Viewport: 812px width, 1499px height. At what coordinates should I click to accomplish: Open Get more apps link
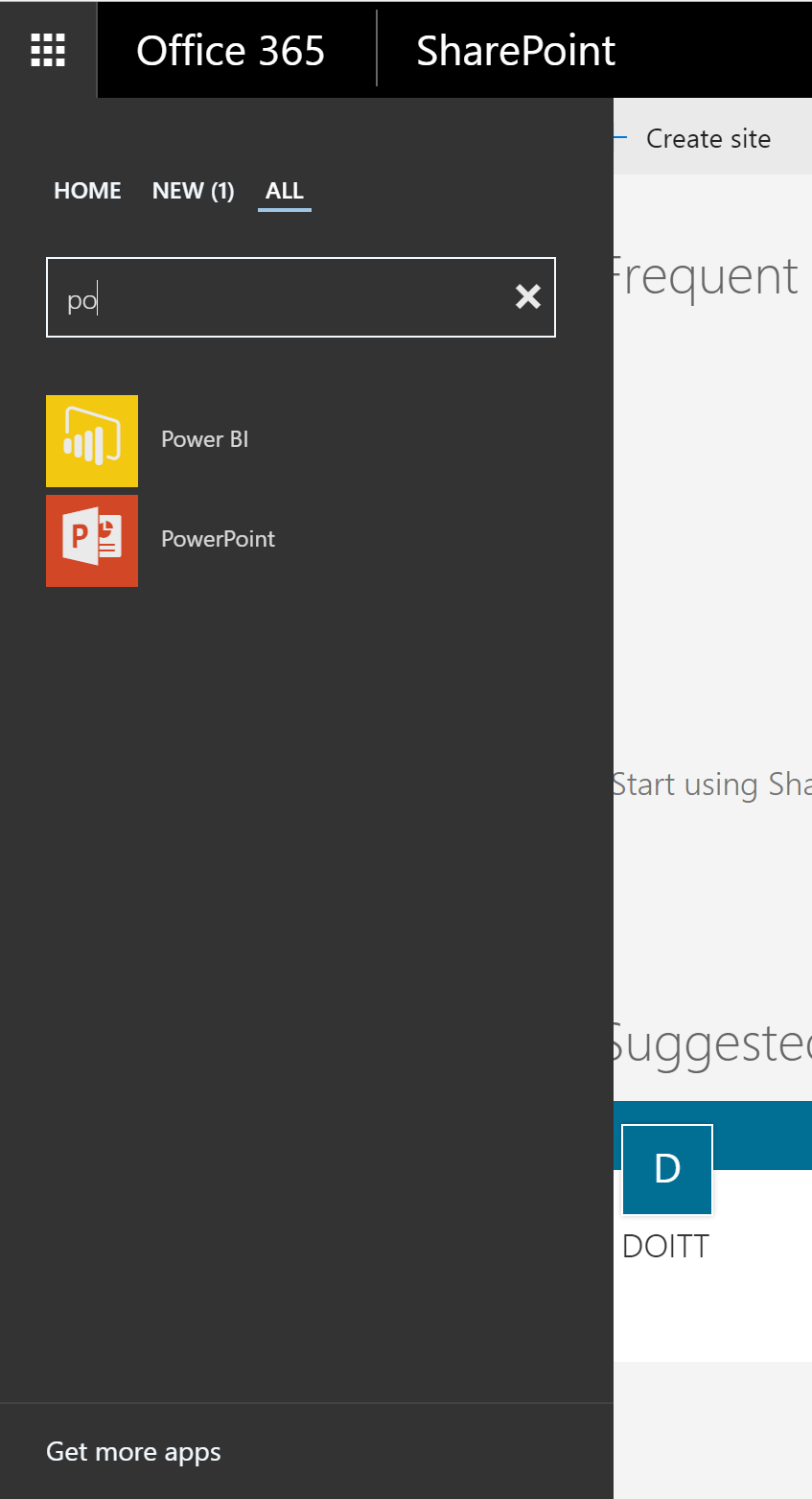[x=133, y=1452]
